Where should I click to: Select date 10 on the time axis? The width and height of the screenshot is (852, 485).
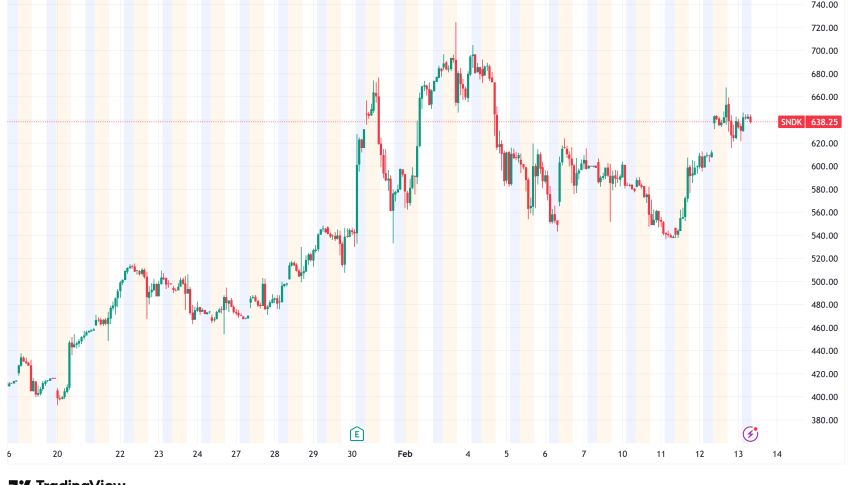[x=622, y=453]
